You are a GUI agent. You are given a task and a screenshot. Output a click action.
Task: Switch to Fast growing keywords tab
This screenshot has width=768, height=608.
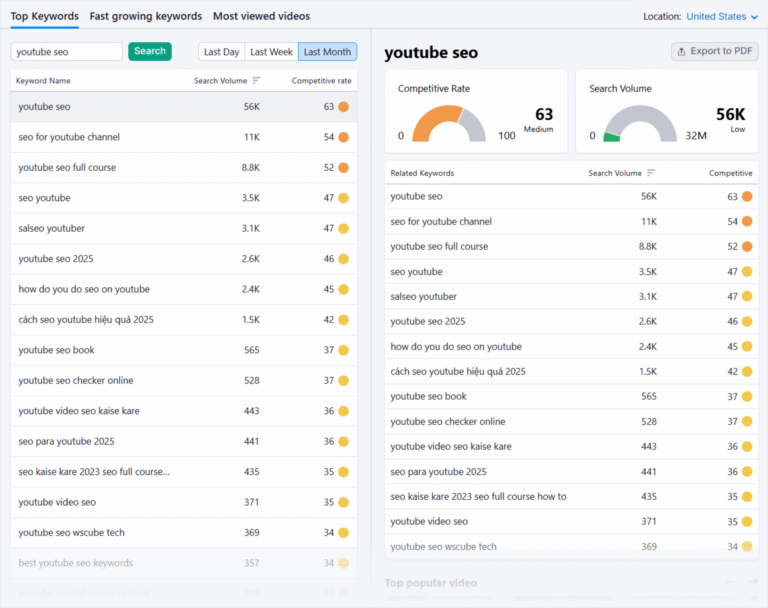[x=145, y=16]
